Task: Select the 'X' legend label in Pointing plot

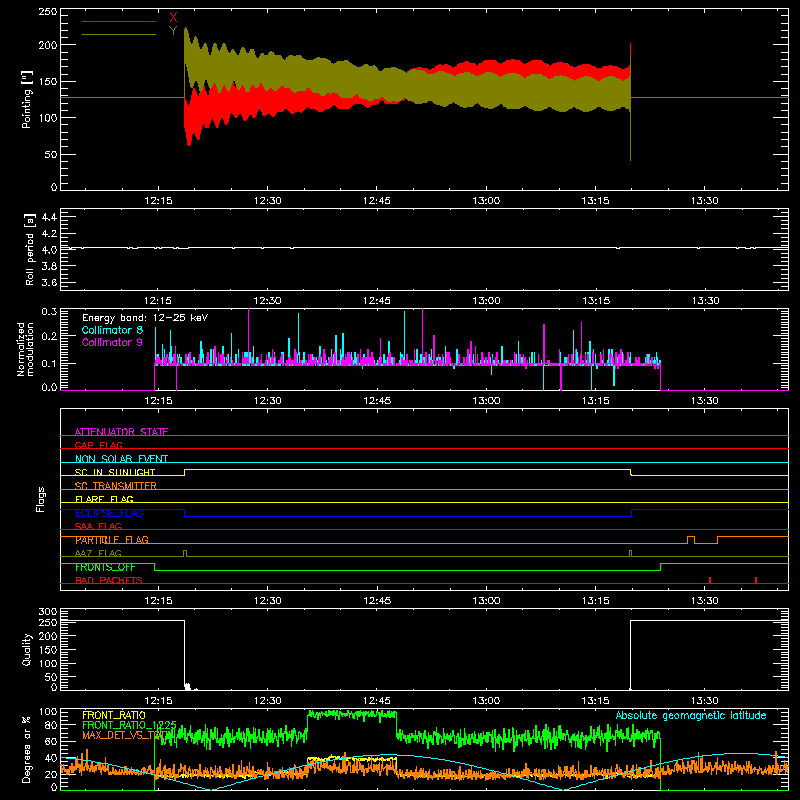Action: [173, 18]
